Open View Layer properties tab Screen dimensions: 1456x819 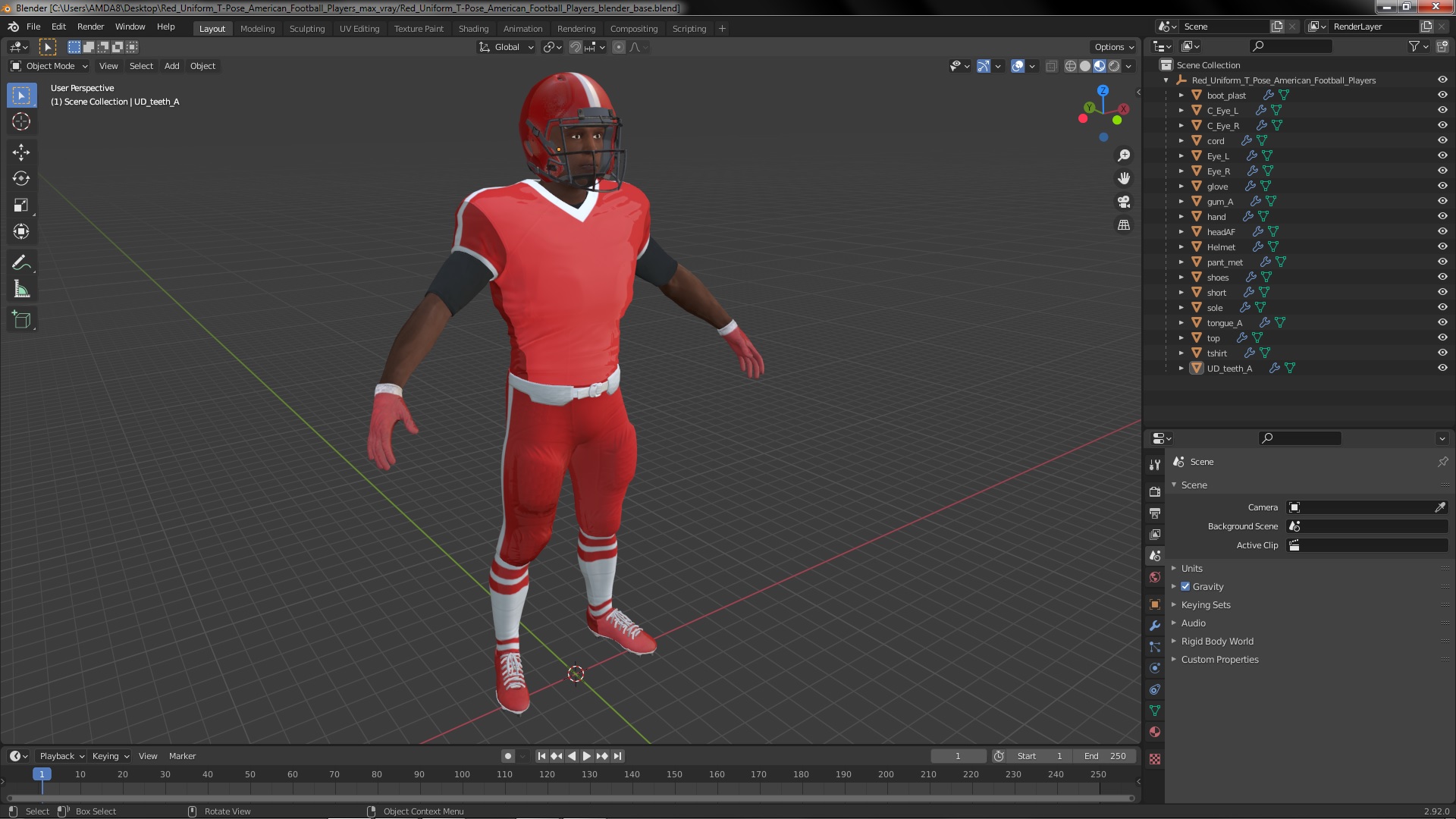(1155, 534)
